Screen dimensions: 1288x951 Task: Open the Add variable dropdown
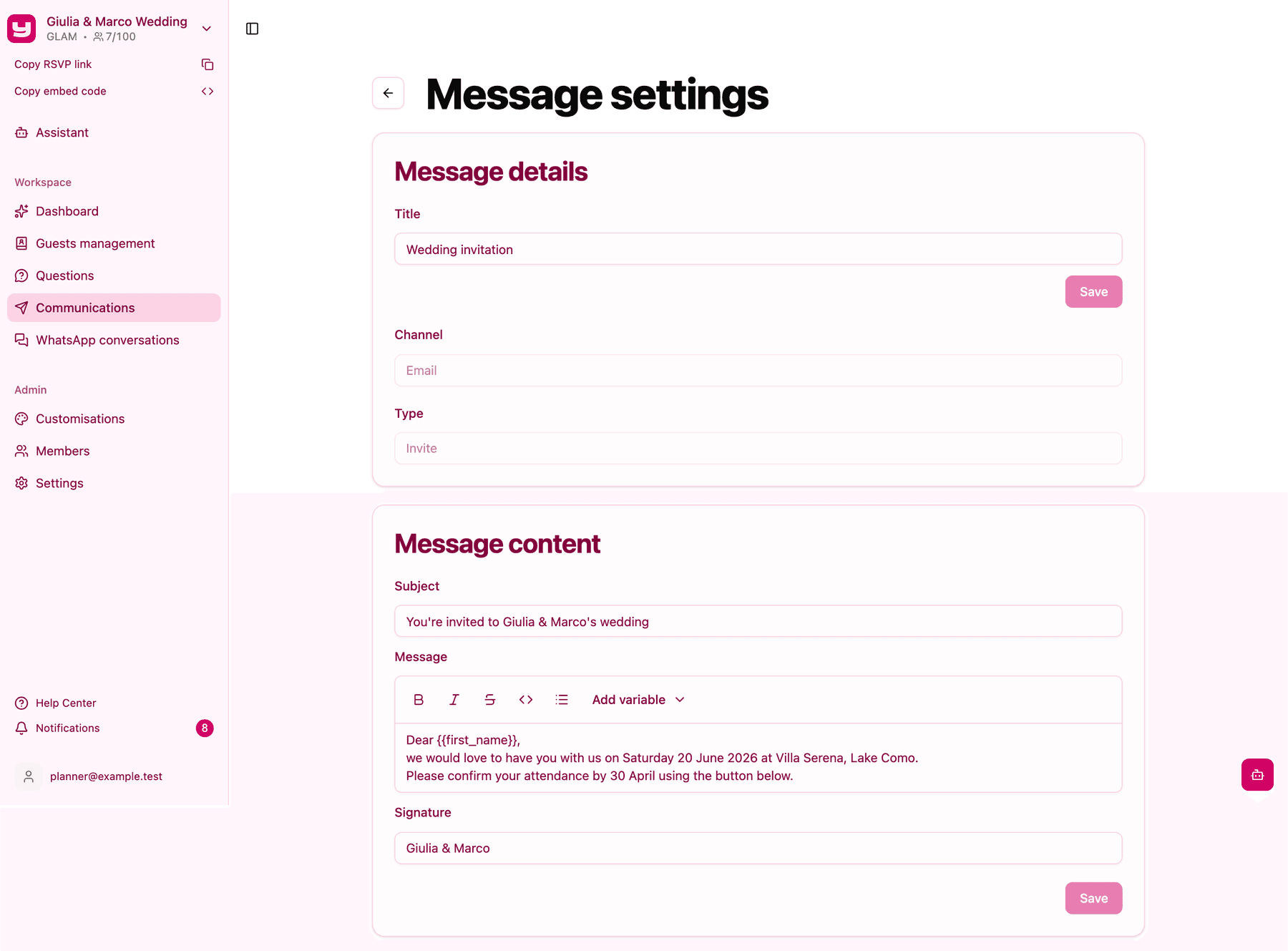click(638, 700)
